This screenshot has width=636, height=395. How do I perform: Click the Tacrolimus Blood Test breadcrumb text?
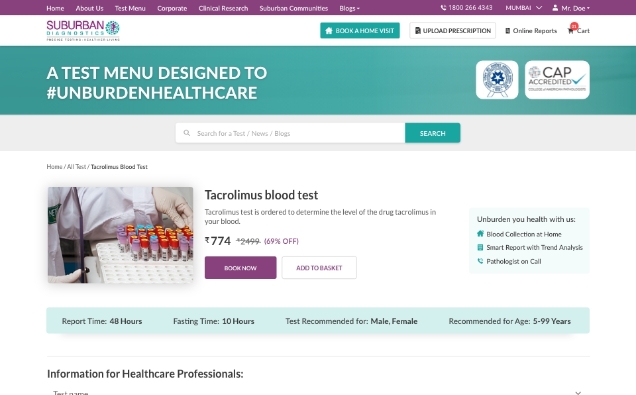pos(119,167)
